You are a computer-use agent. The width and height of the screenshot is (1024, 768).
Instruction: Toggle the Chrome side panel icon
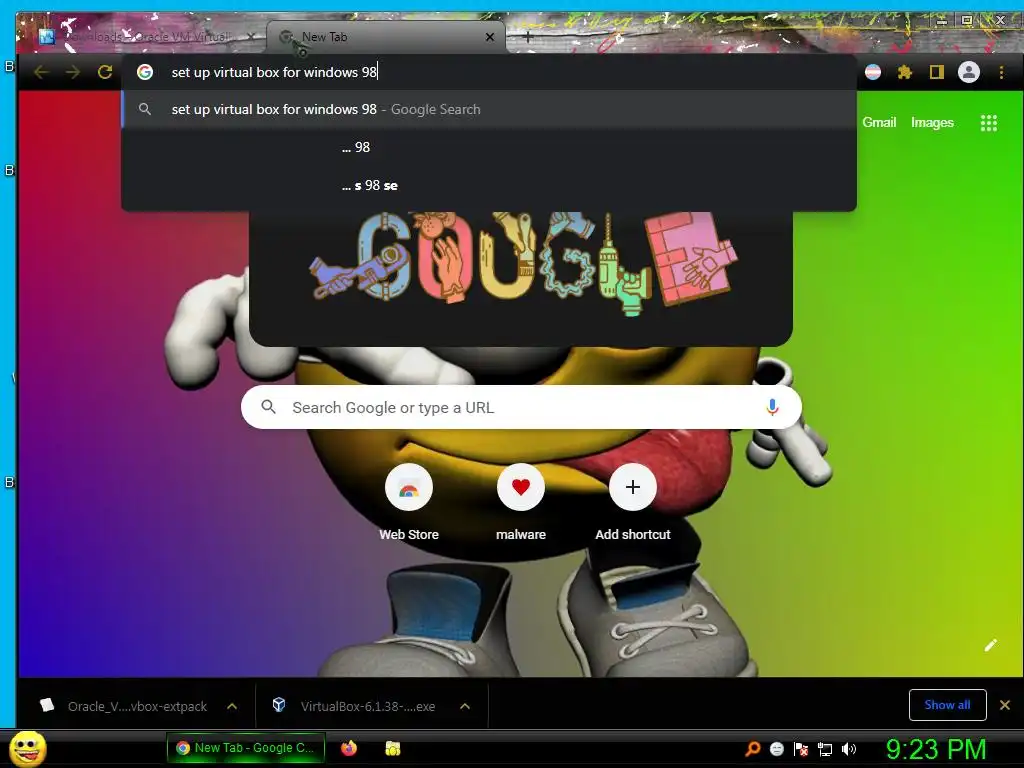click(x=936, y=72)
